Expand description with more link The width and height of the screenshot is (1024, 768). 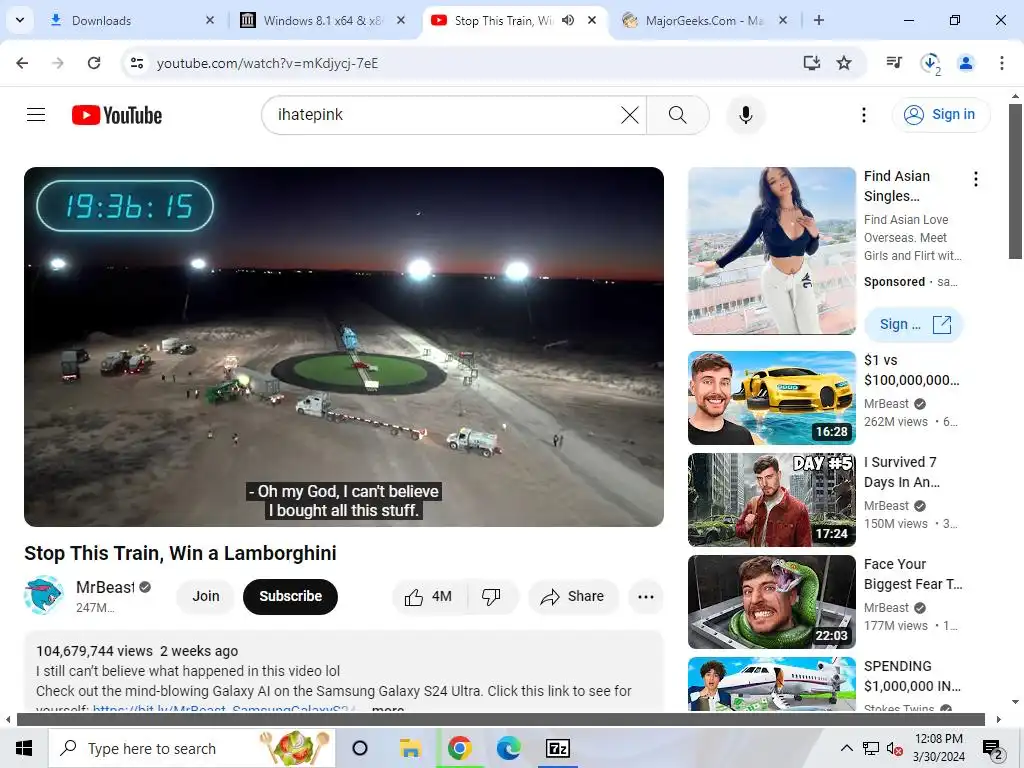point(388,708)
